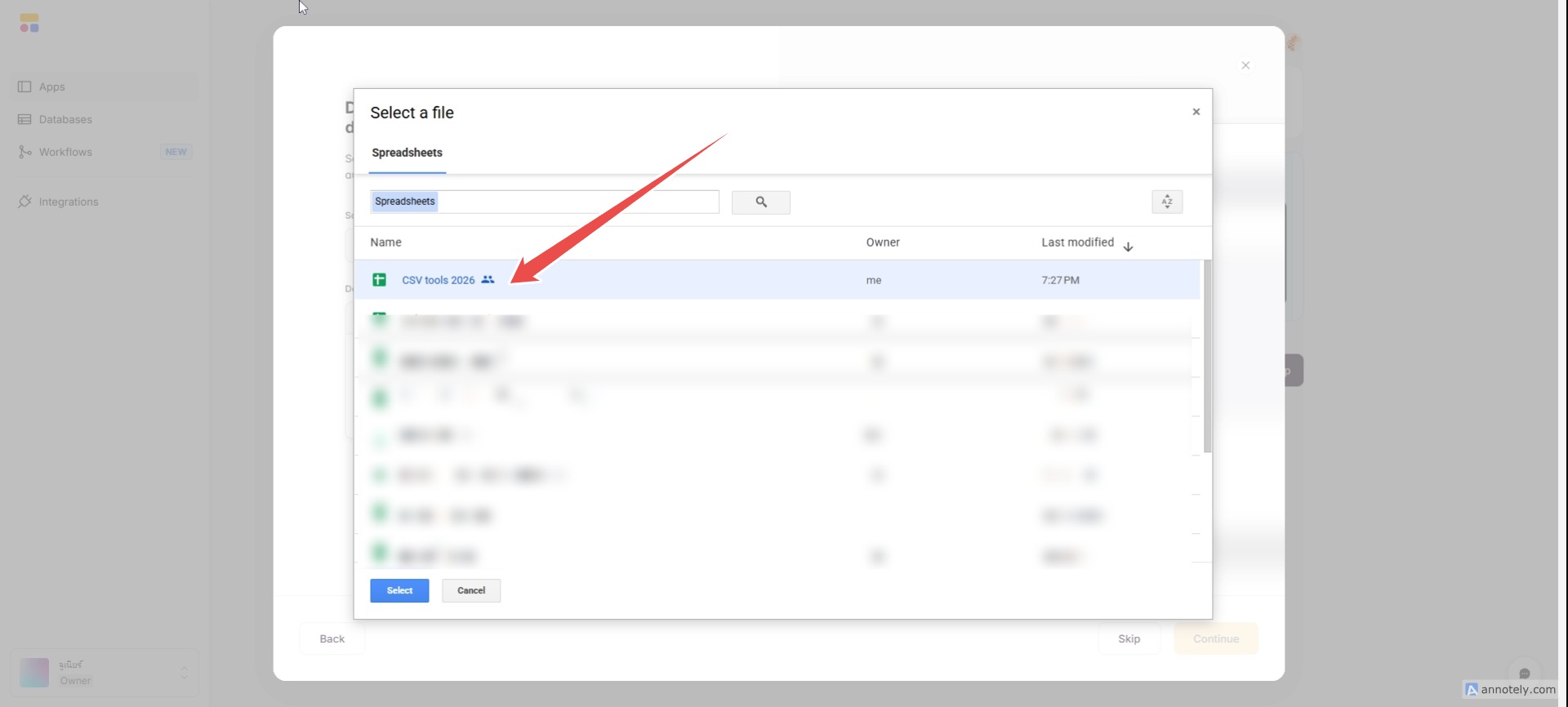Click the Name column header
1568x707 pixels.
point(385,242)
